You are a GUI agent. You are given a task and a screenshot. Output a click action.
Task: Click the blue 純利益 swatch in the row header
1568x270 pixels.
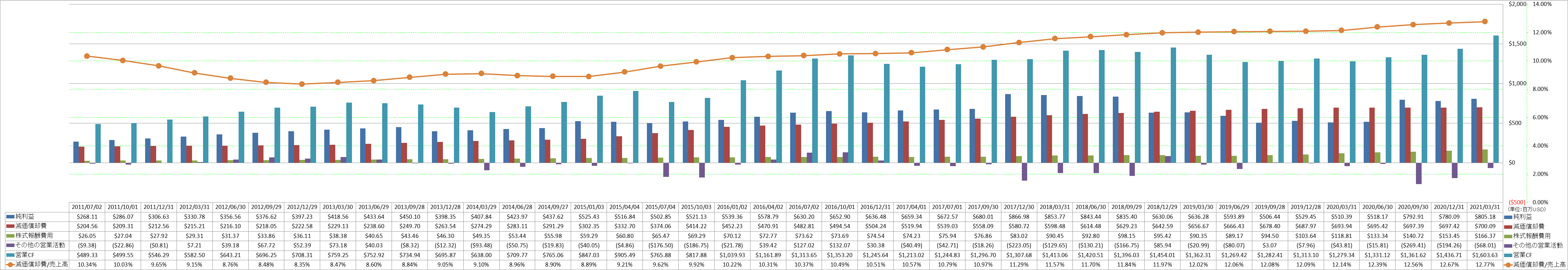tap(10, 217)
